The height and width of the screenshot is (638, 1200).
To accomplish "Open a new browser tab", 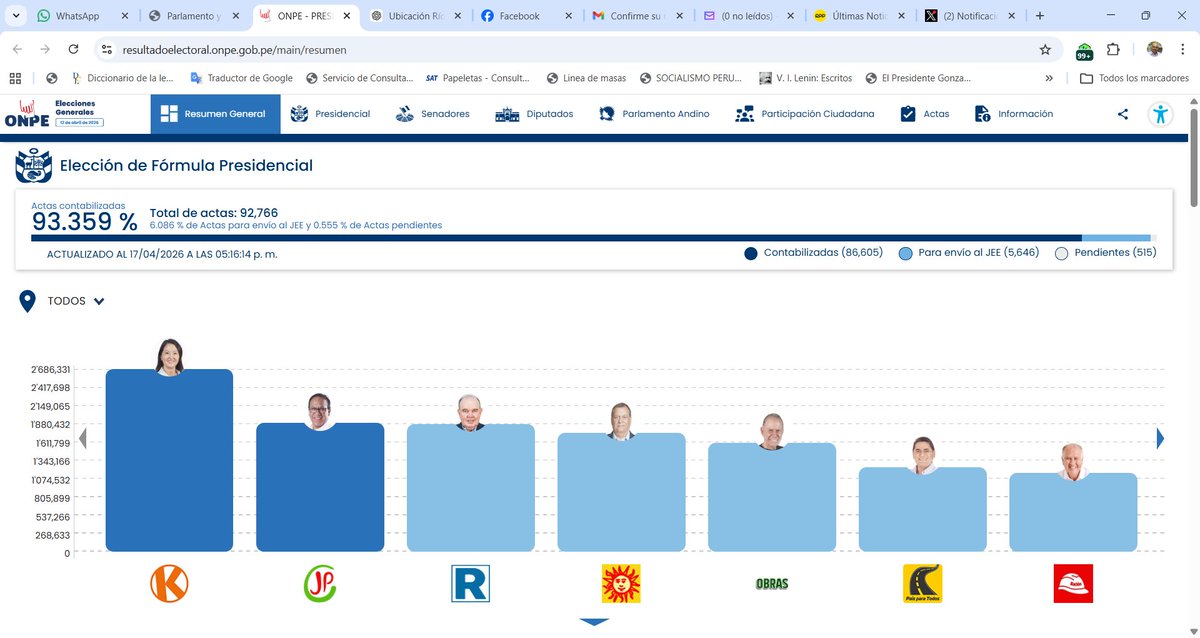I will click(1040, 16).
